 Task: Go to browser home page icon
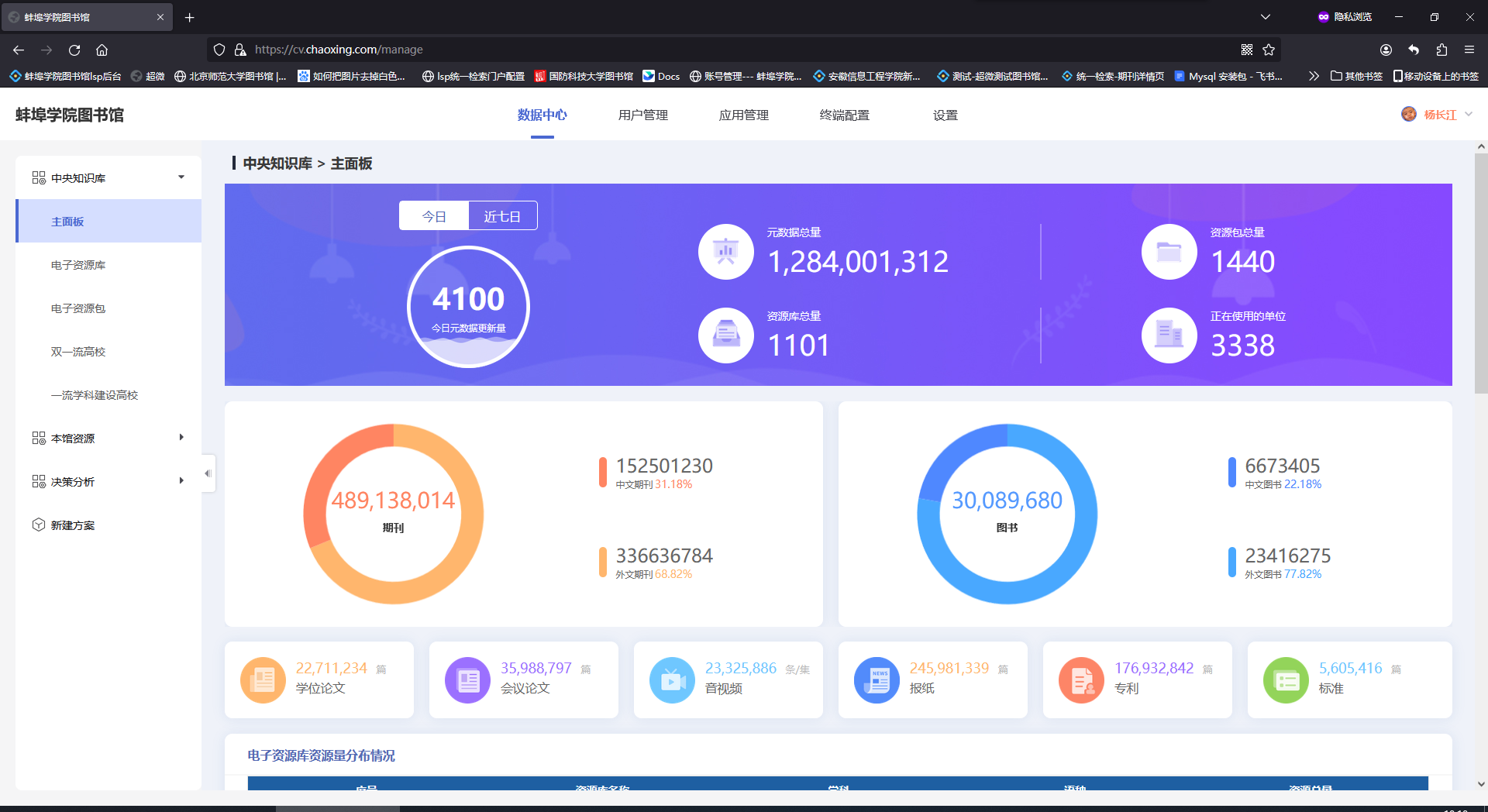coord(102,50)
